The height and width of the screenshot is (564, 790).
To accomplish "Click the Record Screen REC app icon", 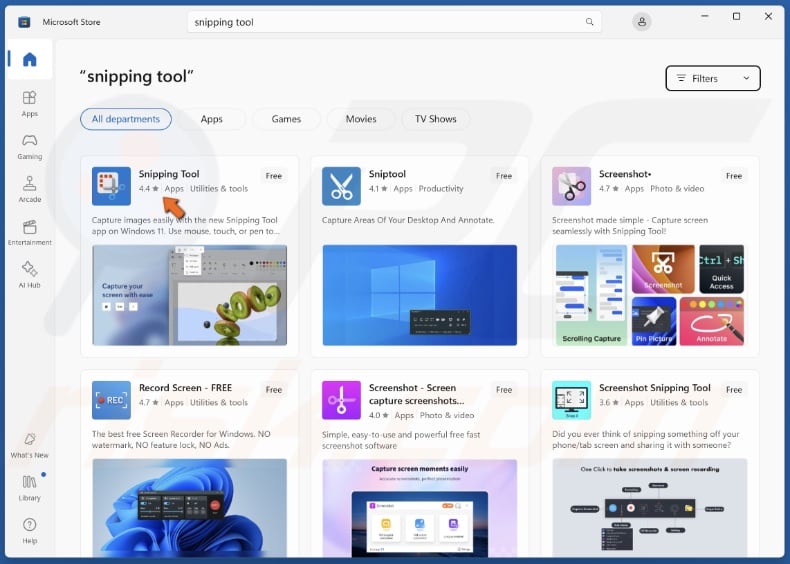I will (x=111, y=400).
